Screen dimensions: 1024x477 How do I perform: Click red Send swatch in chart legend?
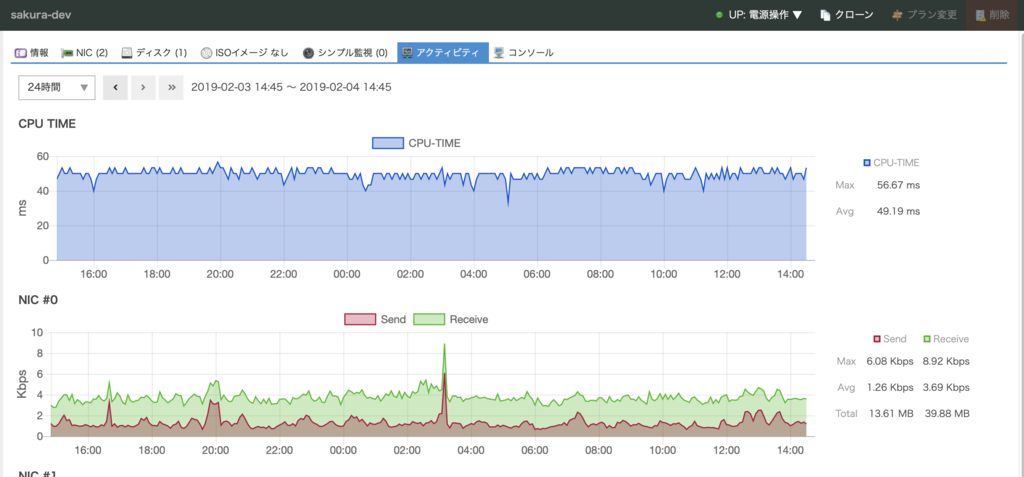click(360, 319)
